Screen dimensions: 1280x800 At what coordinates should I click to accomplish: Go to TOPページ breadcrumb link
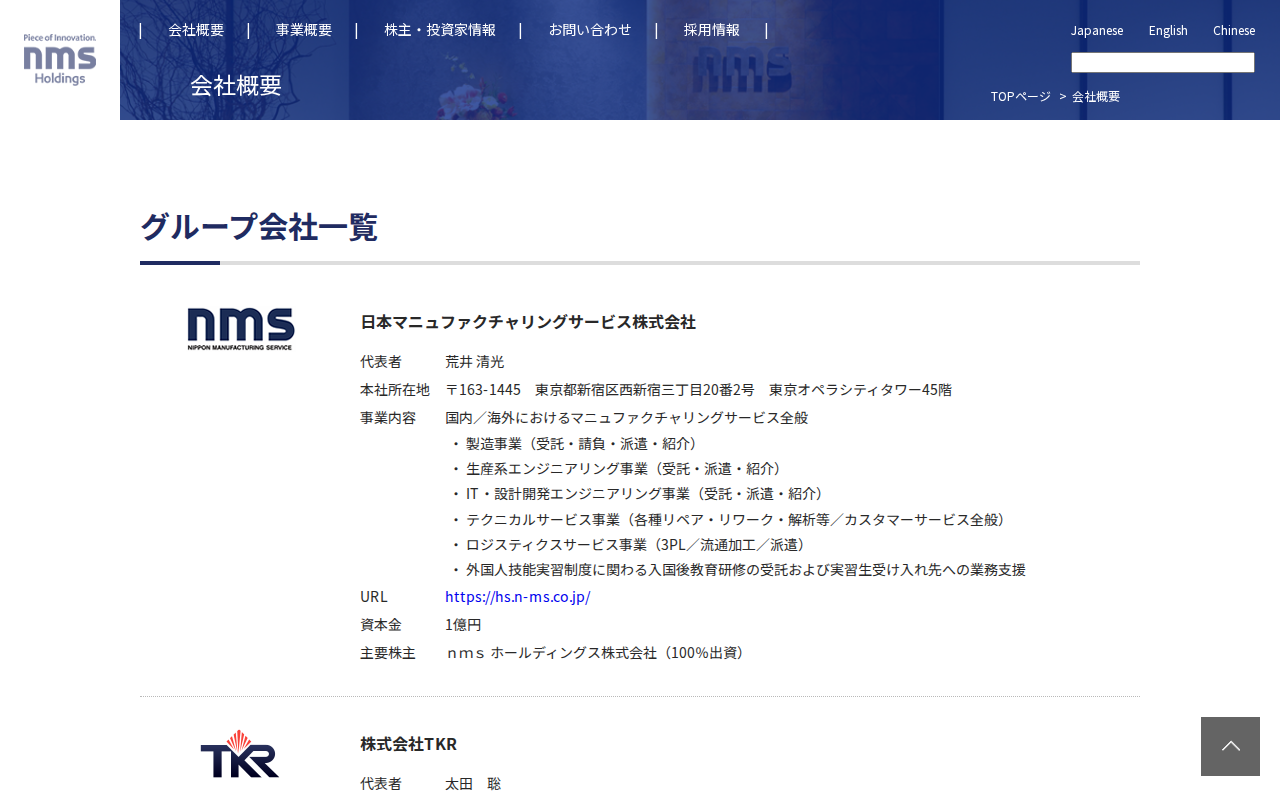coord(1021,96)
